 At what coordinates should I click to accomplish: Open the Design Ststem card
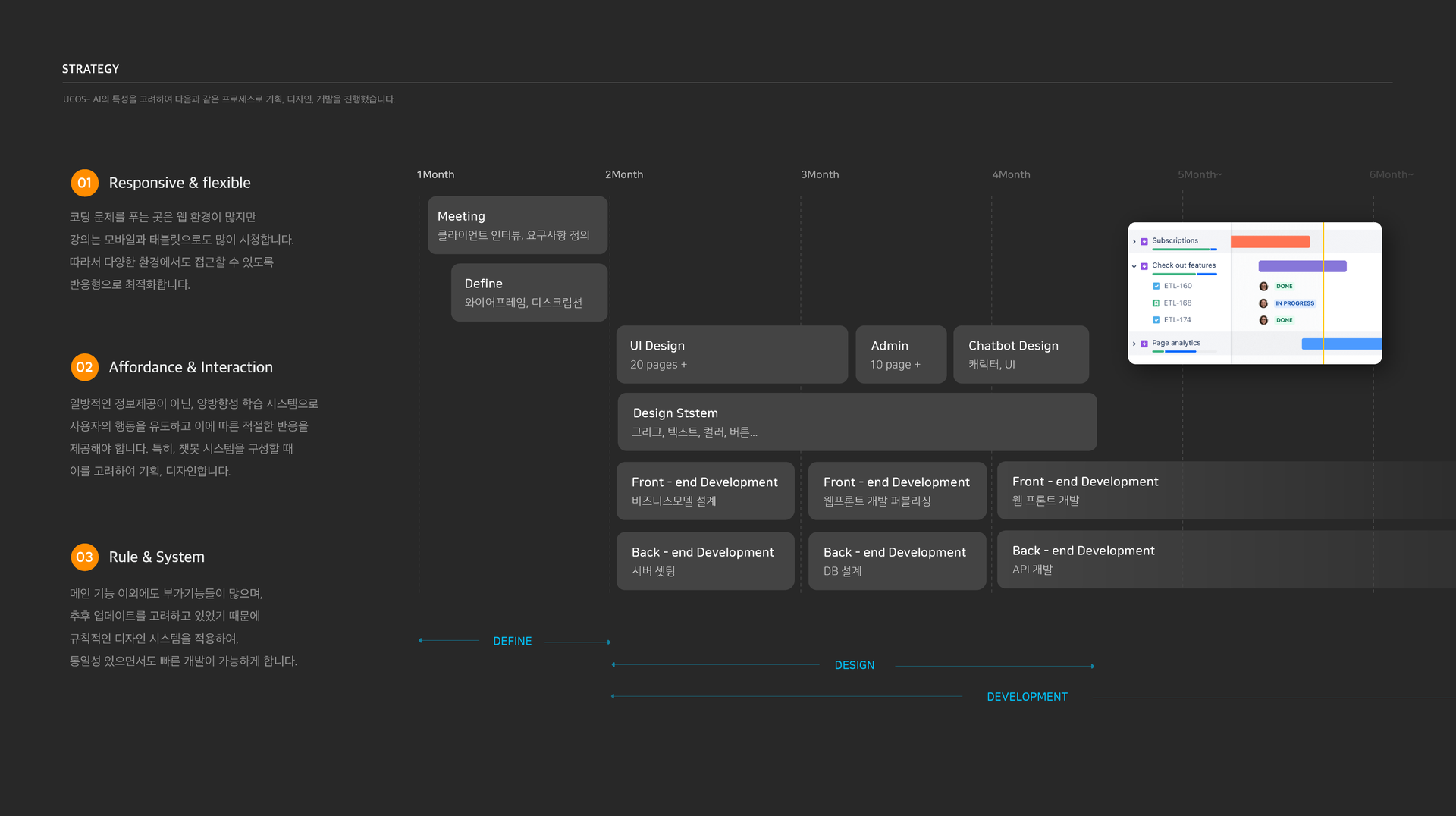(857, 422)
